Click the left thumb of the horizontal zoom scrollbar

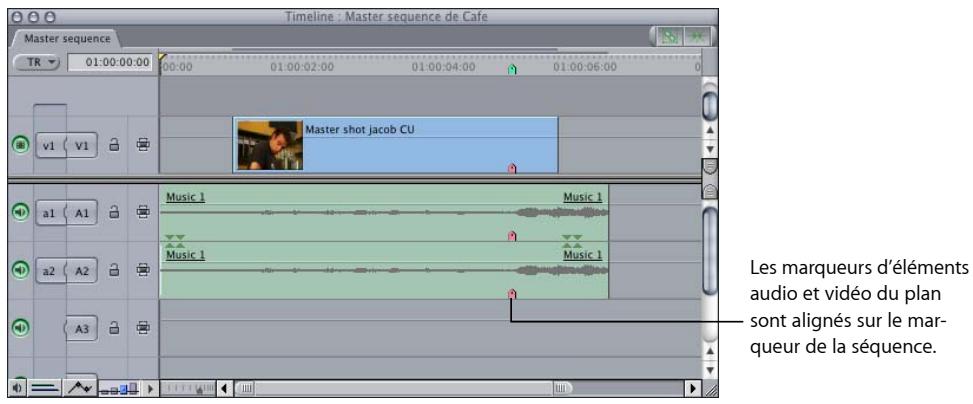coord(246,389)
